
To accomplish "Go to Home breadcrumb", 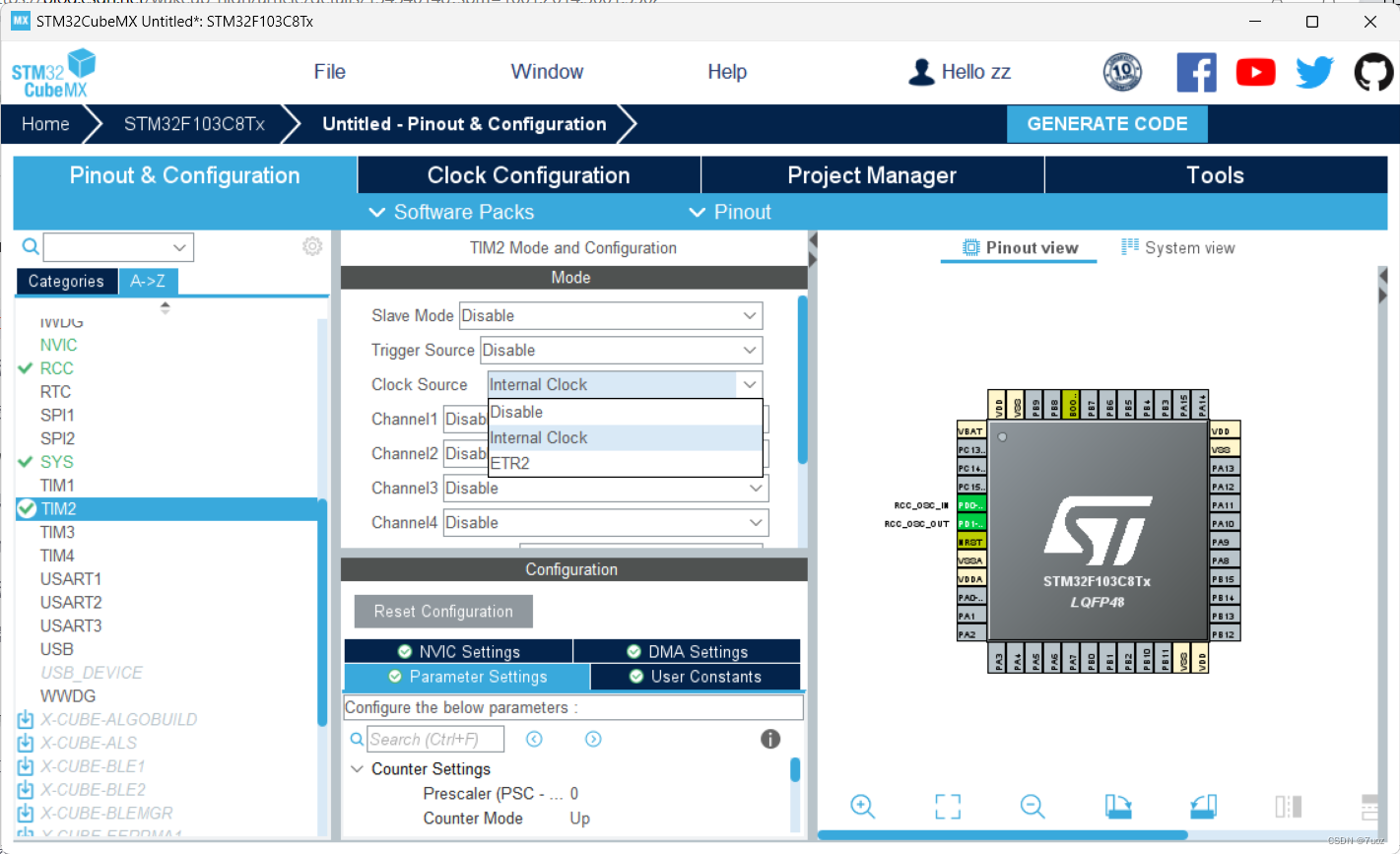I will (x=45, y=124).
